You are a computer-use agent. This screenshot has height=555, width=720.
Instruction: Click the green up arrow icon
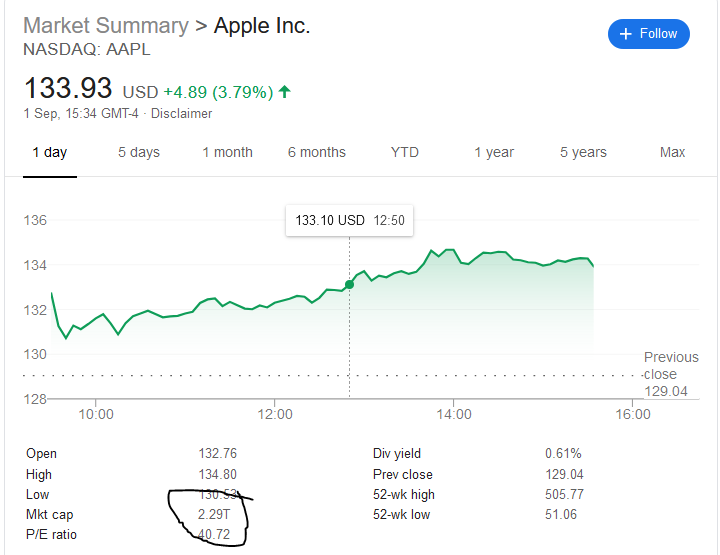pos(285,92)
